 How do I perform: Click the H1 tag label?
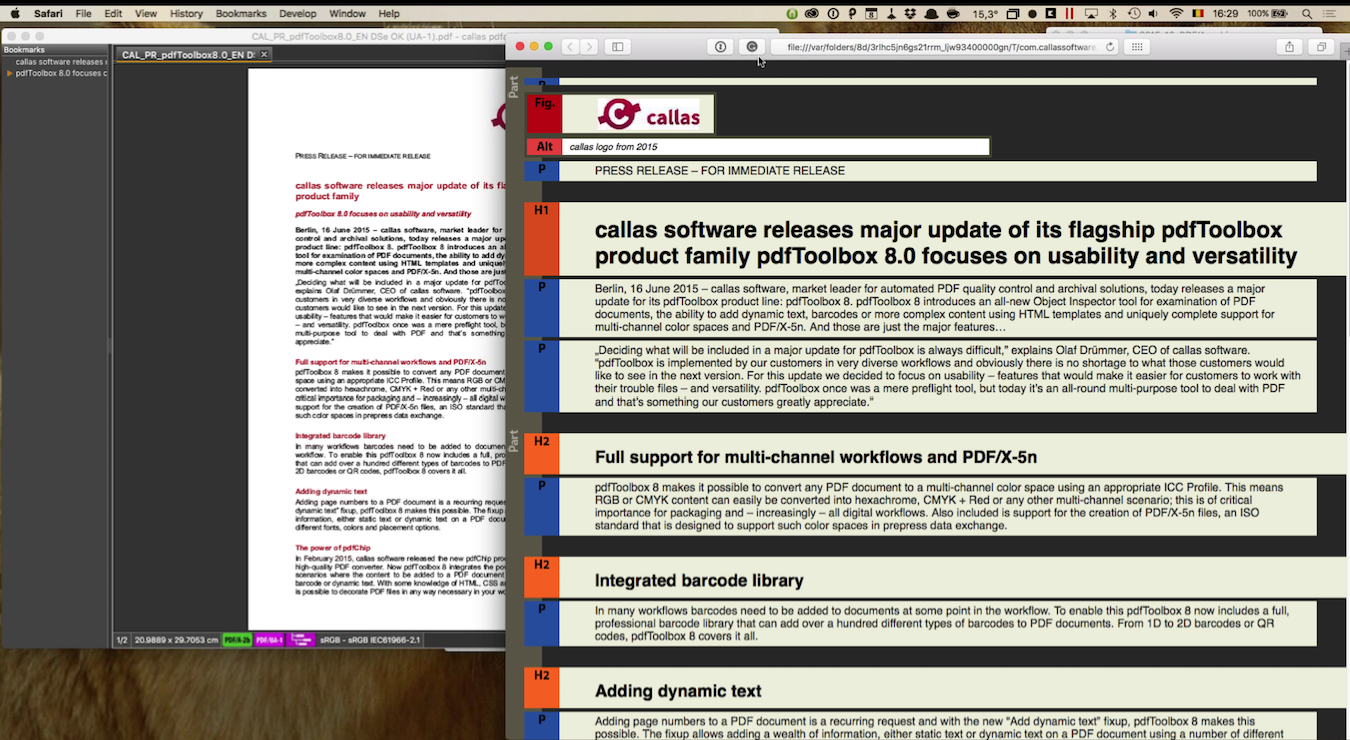542,239
